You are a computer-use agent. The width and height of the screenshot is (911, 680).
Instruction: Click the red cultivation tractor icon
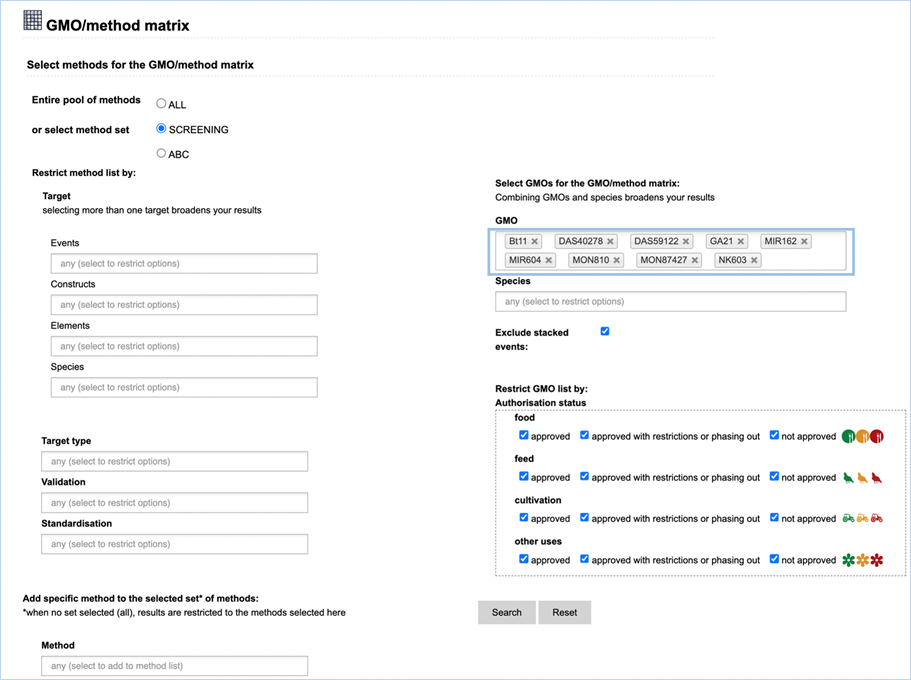[877, 518]
